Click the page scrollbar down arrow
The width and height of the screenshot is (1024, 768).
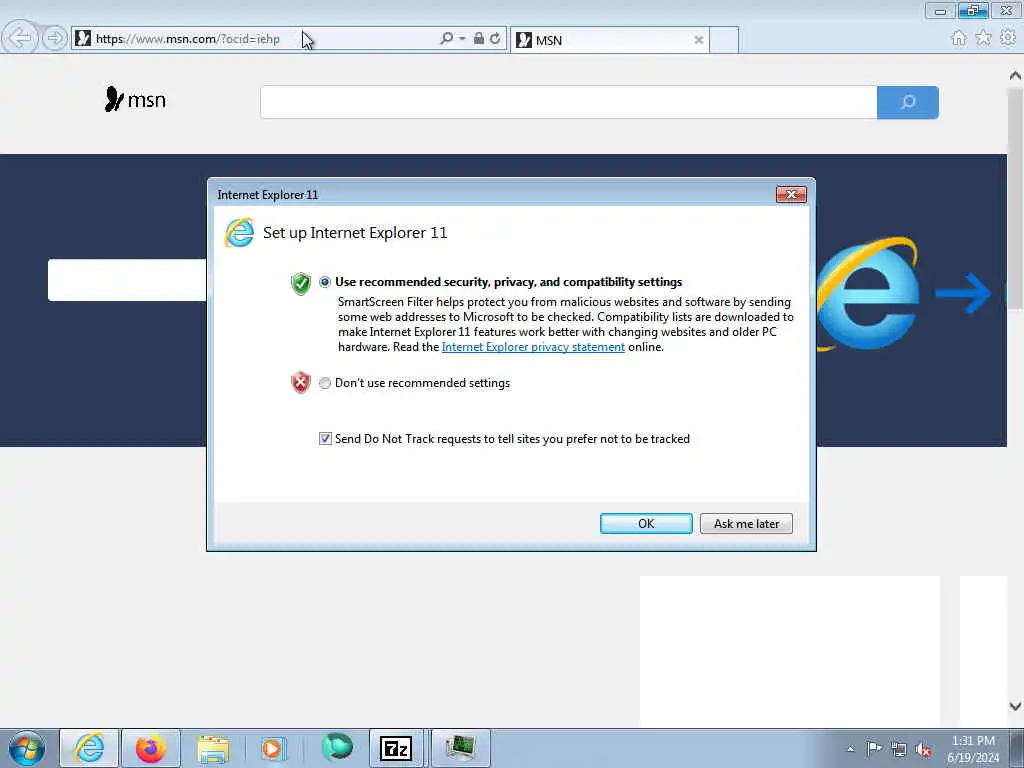(x=1015, y=706)
